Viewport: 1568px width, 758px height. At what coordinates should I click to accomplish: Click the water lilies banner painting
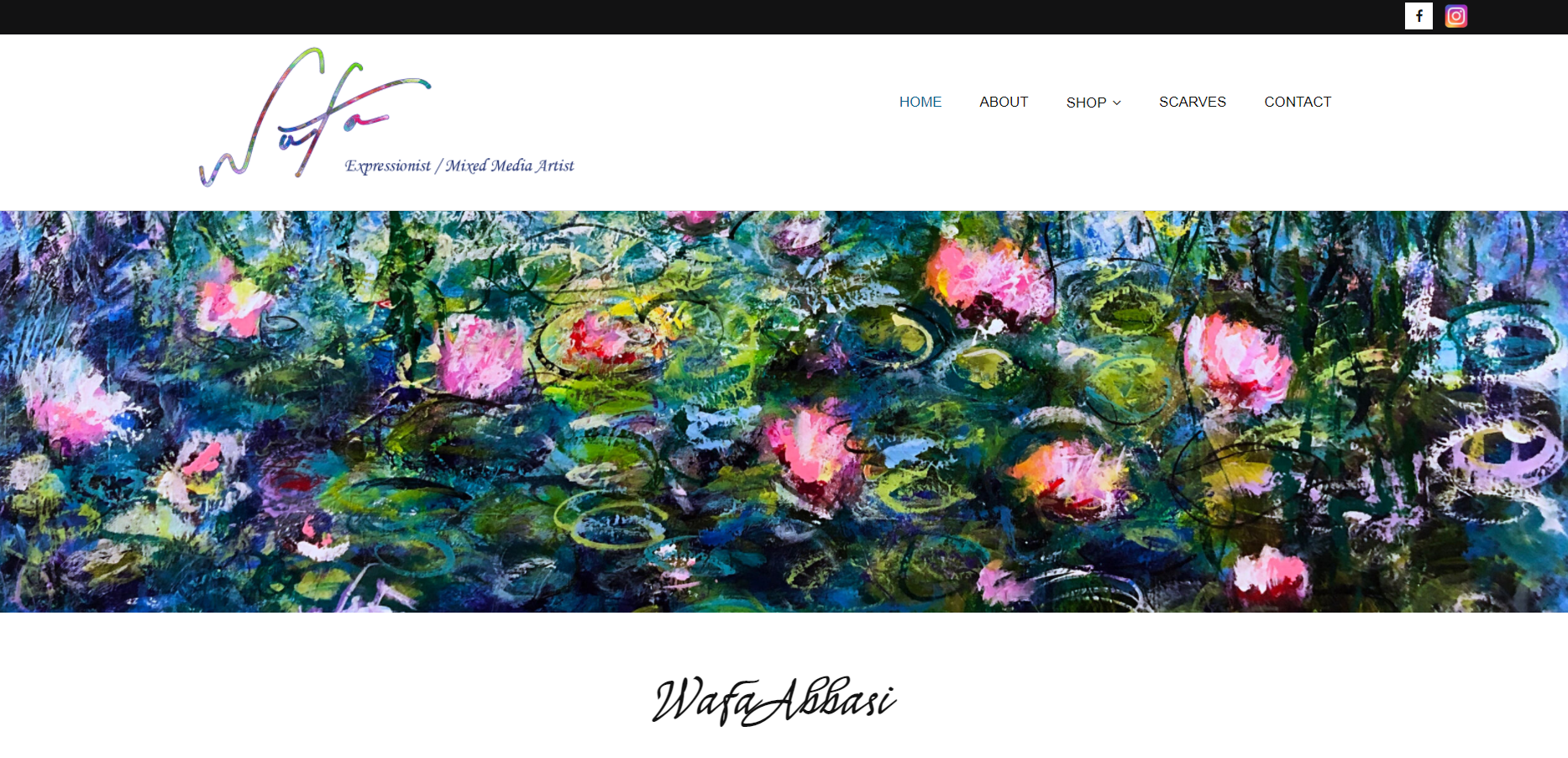point(784,411)
